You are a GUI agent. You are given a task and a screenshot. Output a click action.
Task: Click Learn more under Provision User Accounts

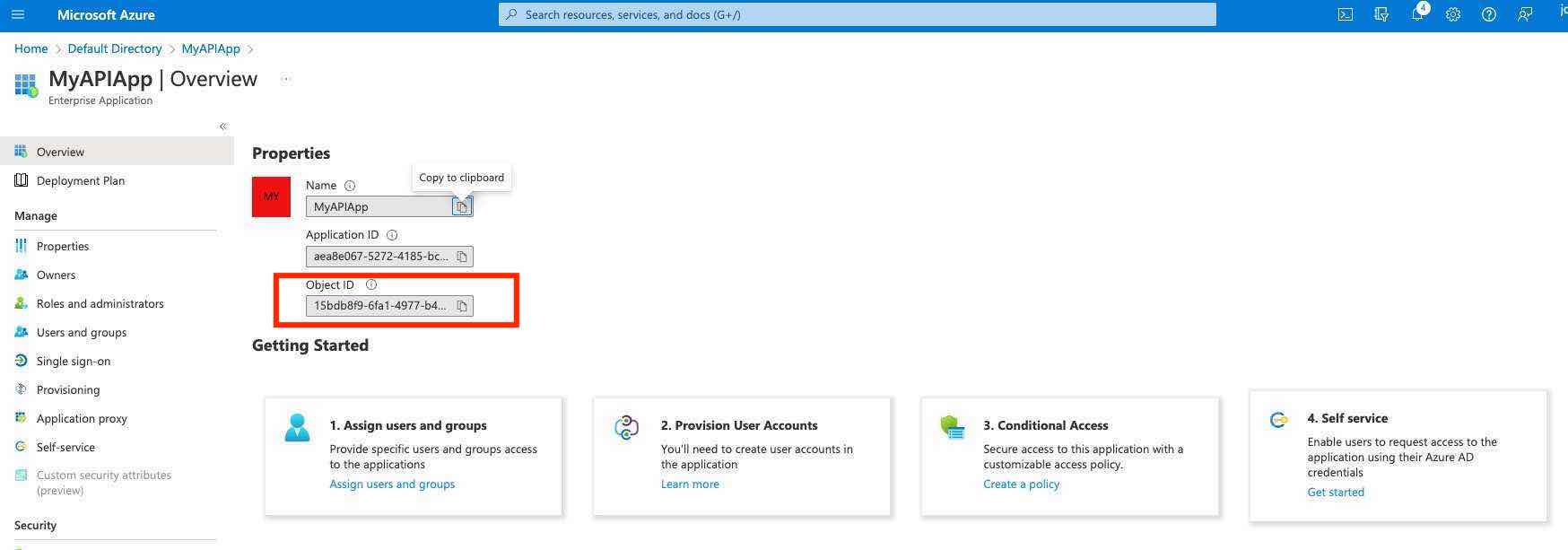coord(690,484)
